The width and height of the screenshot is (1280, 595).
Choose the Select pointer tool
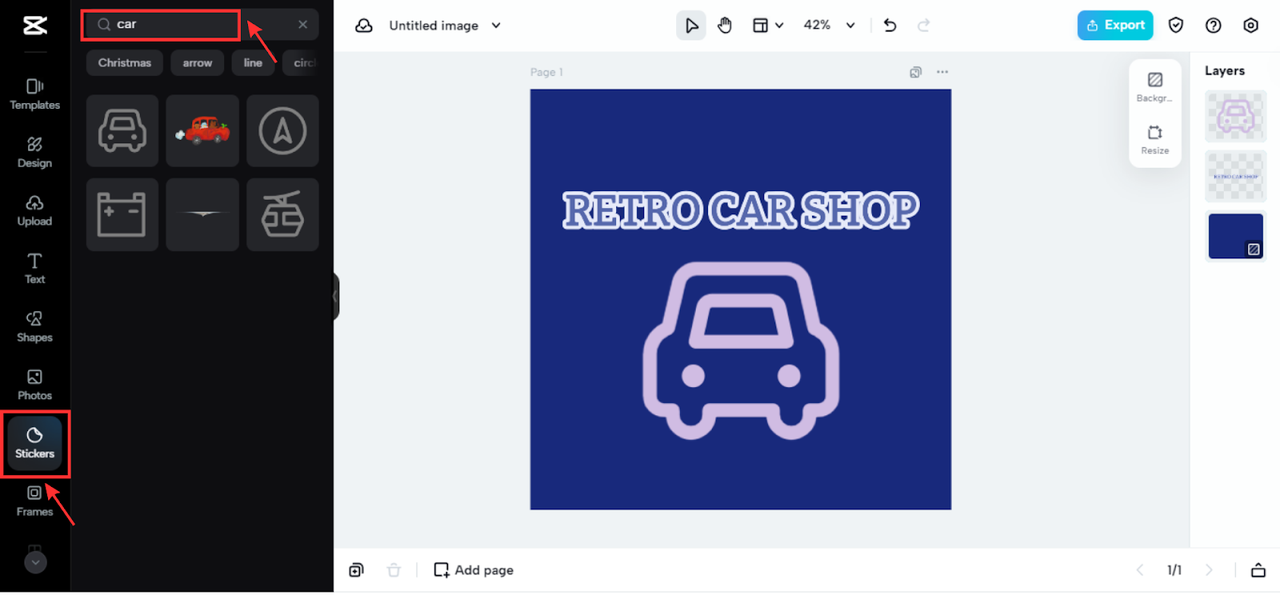(691, 25)
